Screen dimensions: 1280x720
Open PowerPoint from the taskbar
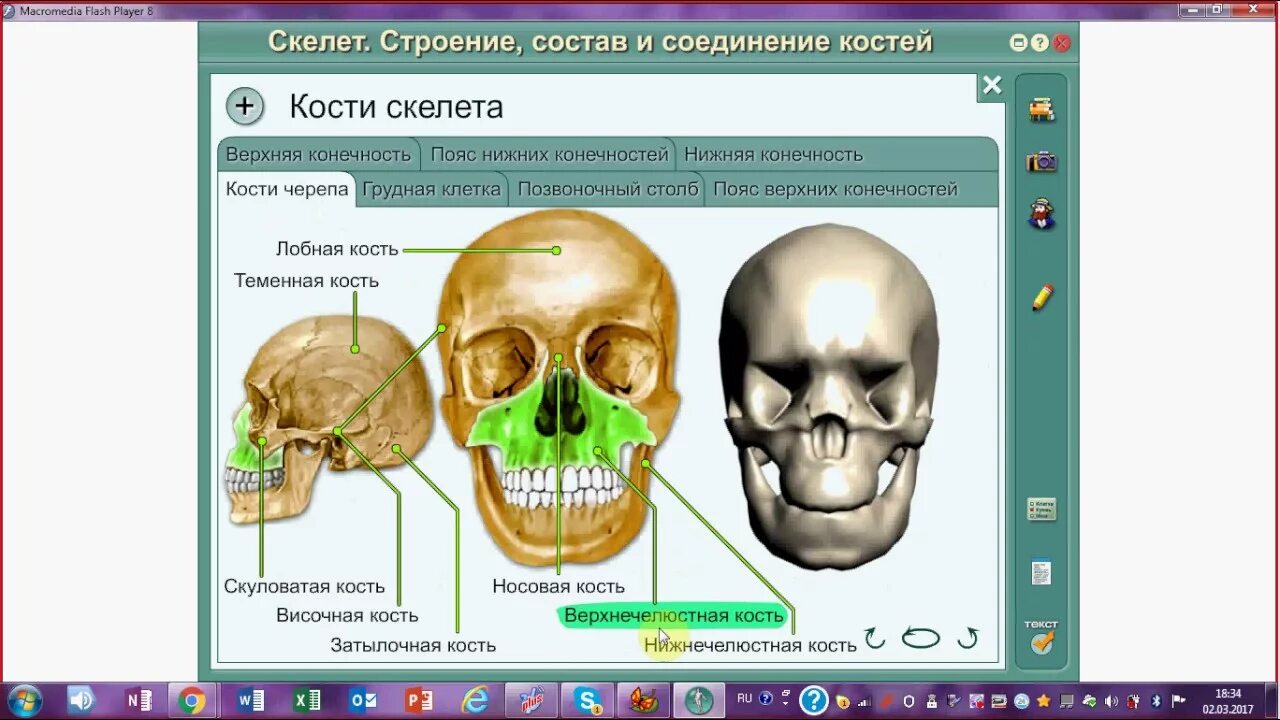point(420,700)
